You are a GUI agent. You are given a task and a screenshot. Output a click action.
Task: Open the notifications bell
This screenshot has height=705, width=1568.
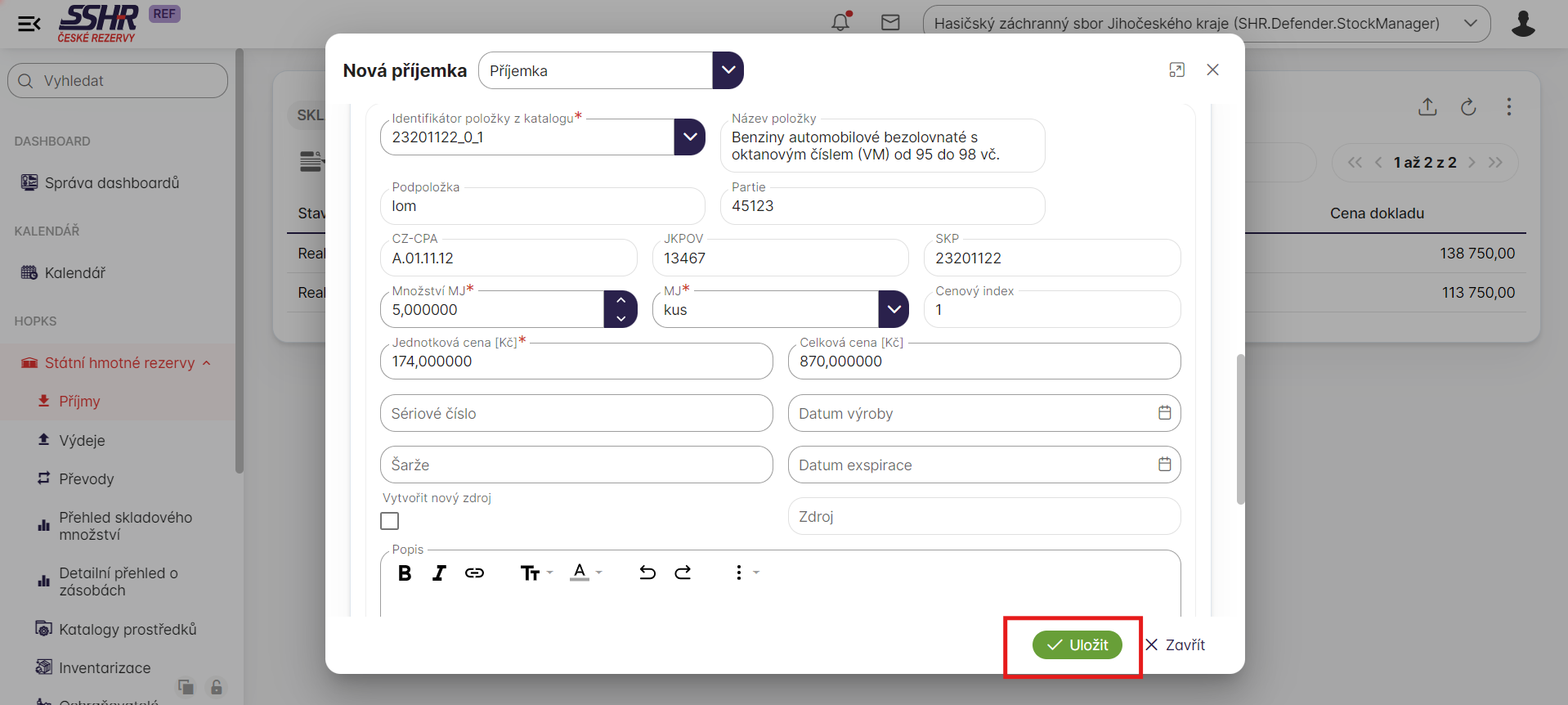click(x=840, y=22)
